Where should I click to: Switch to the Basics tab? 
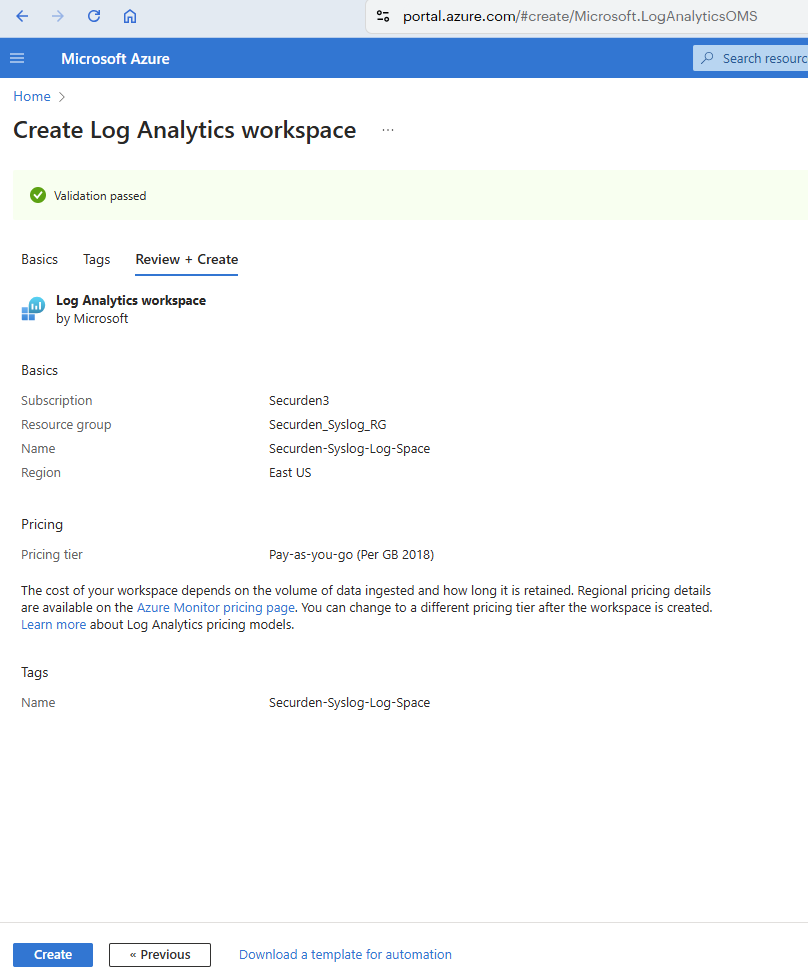tap(39, 259)
